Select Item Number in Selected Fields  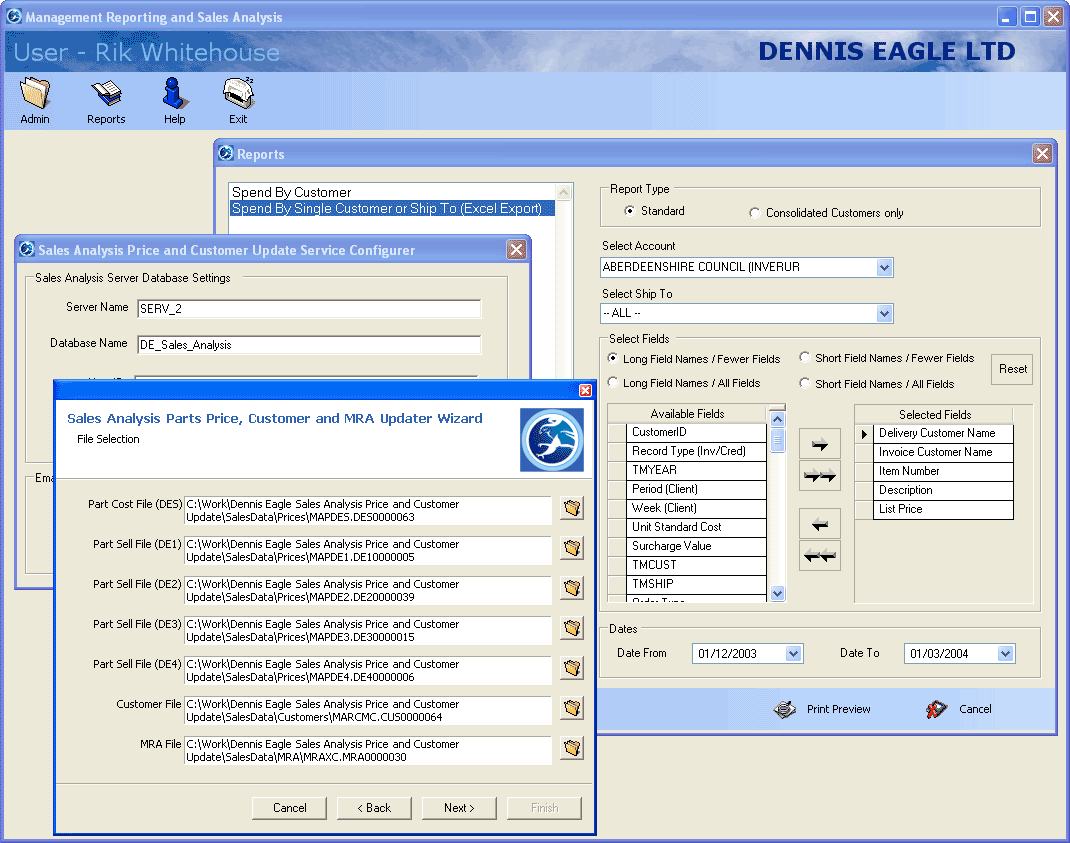click(943, 472)
